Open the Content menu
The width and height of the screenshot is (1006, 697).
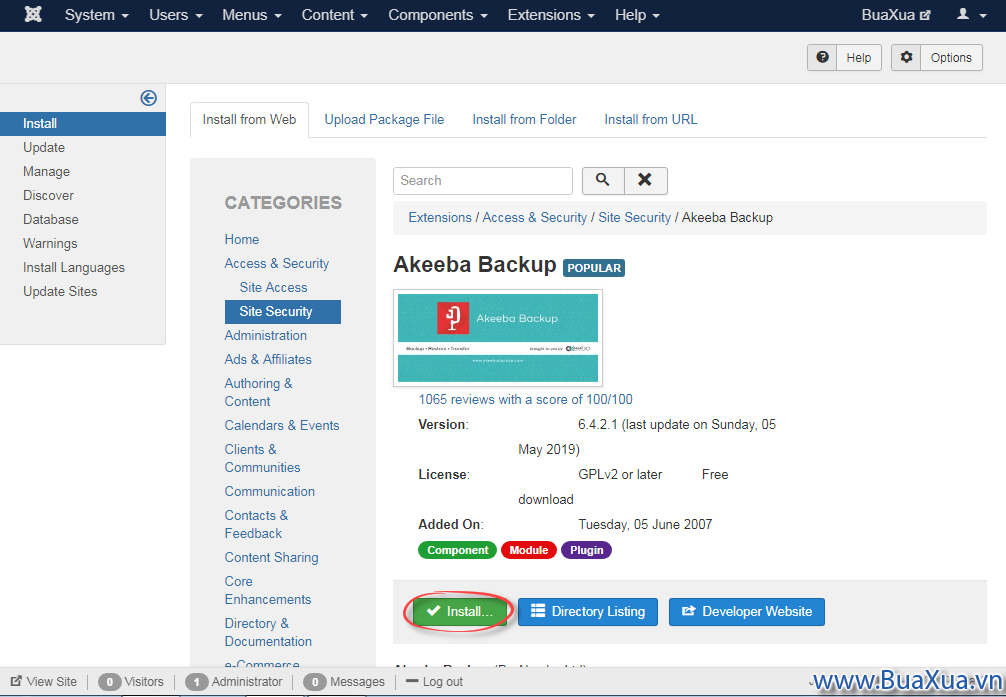tap(334, 15)
